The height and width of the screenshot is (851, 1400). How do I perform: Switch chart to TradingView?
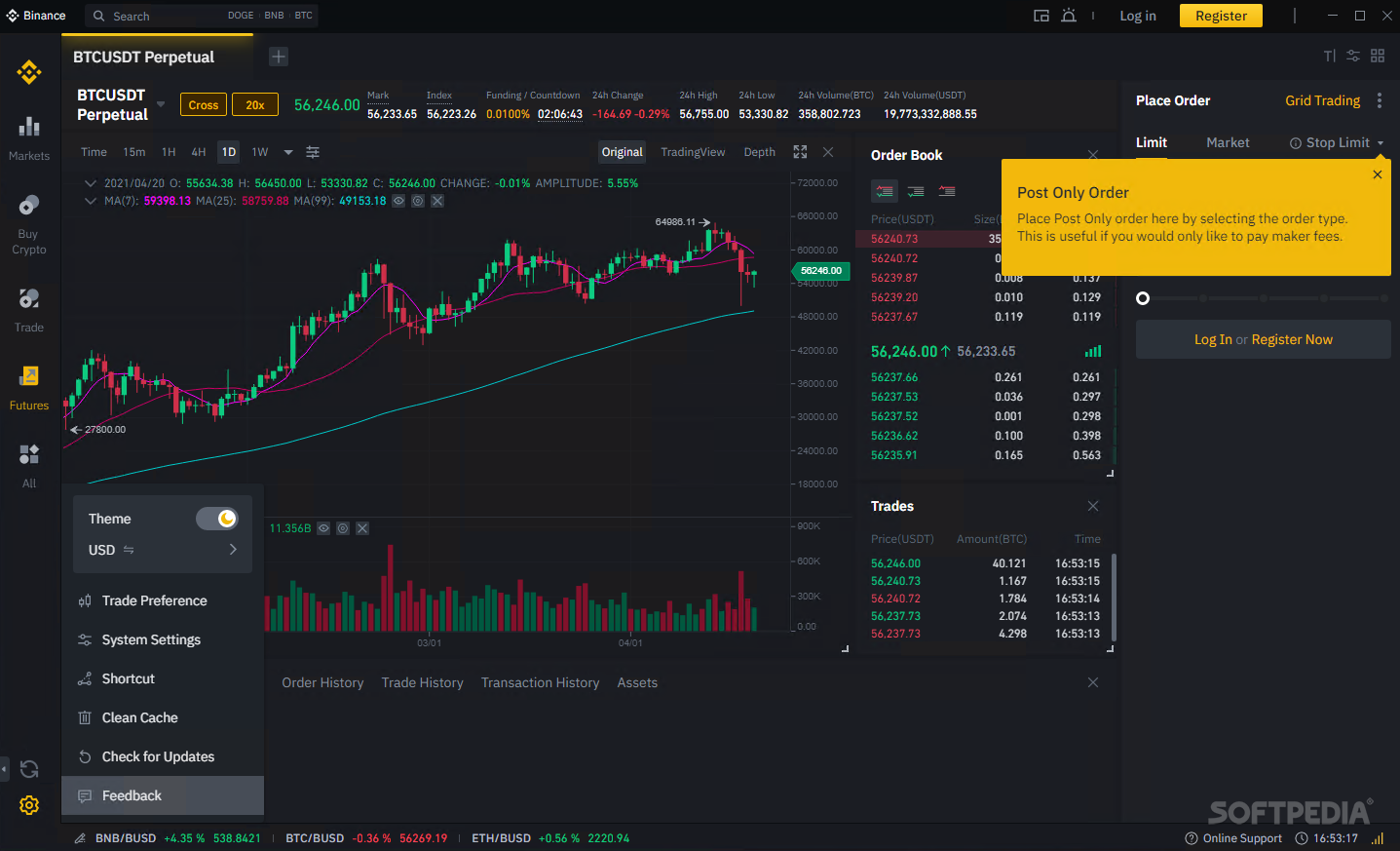693,152
